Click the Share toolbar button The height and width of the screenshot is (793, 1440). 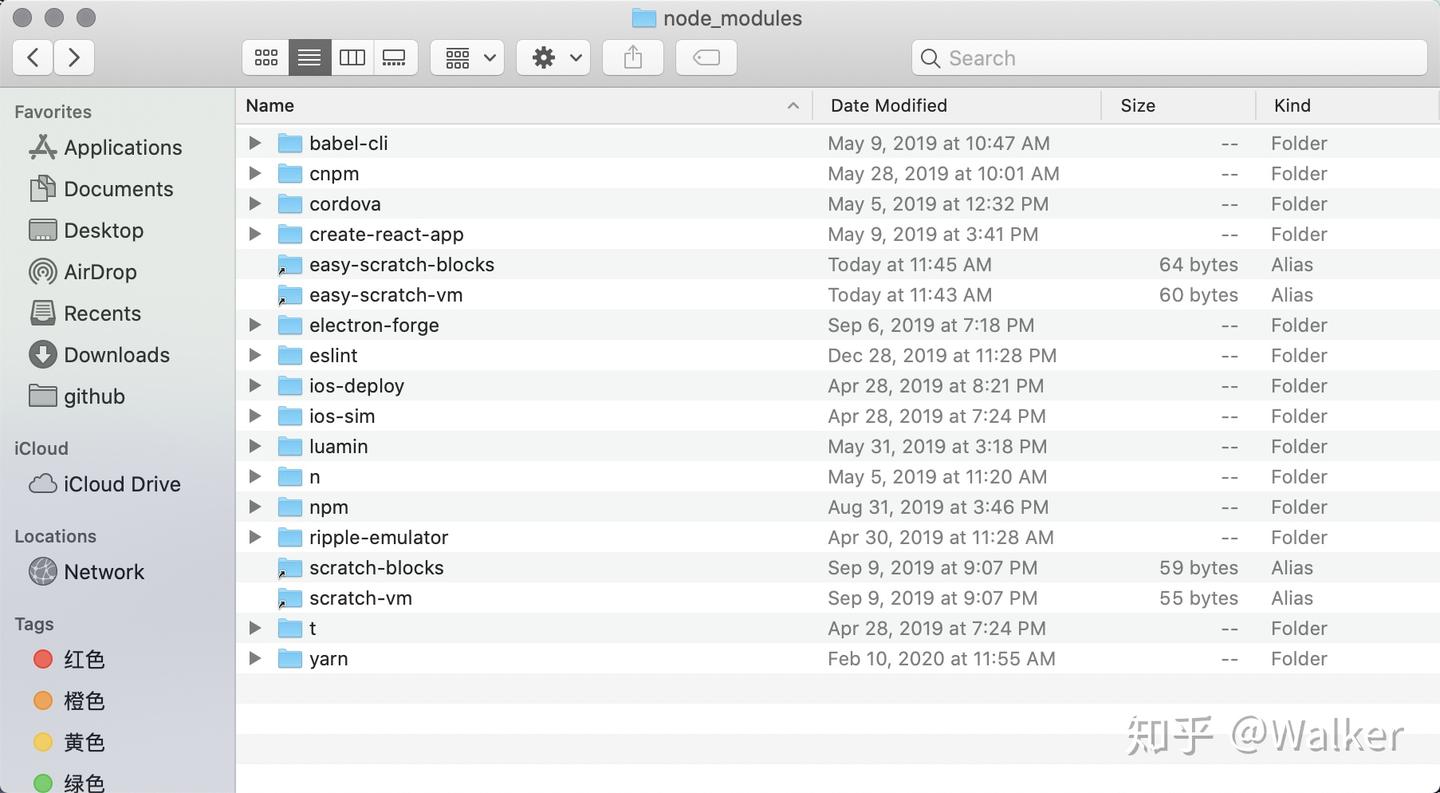point(633,58)
